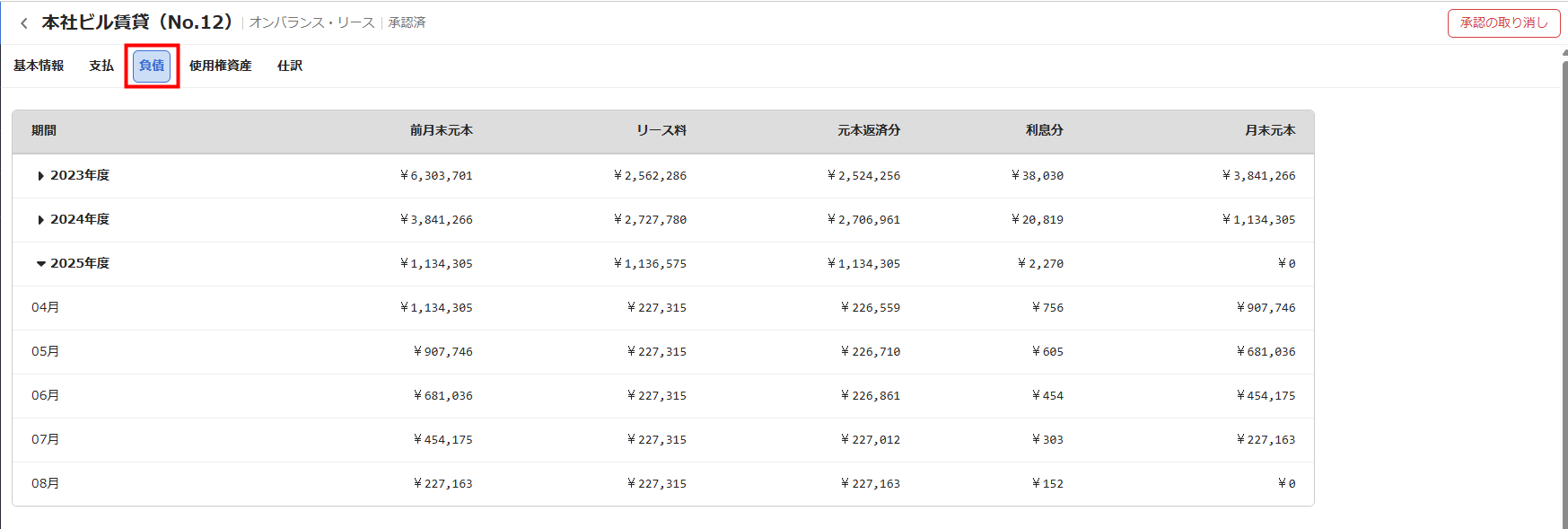Select the 04月 row label
The image size is (1568, 529).
46,308
